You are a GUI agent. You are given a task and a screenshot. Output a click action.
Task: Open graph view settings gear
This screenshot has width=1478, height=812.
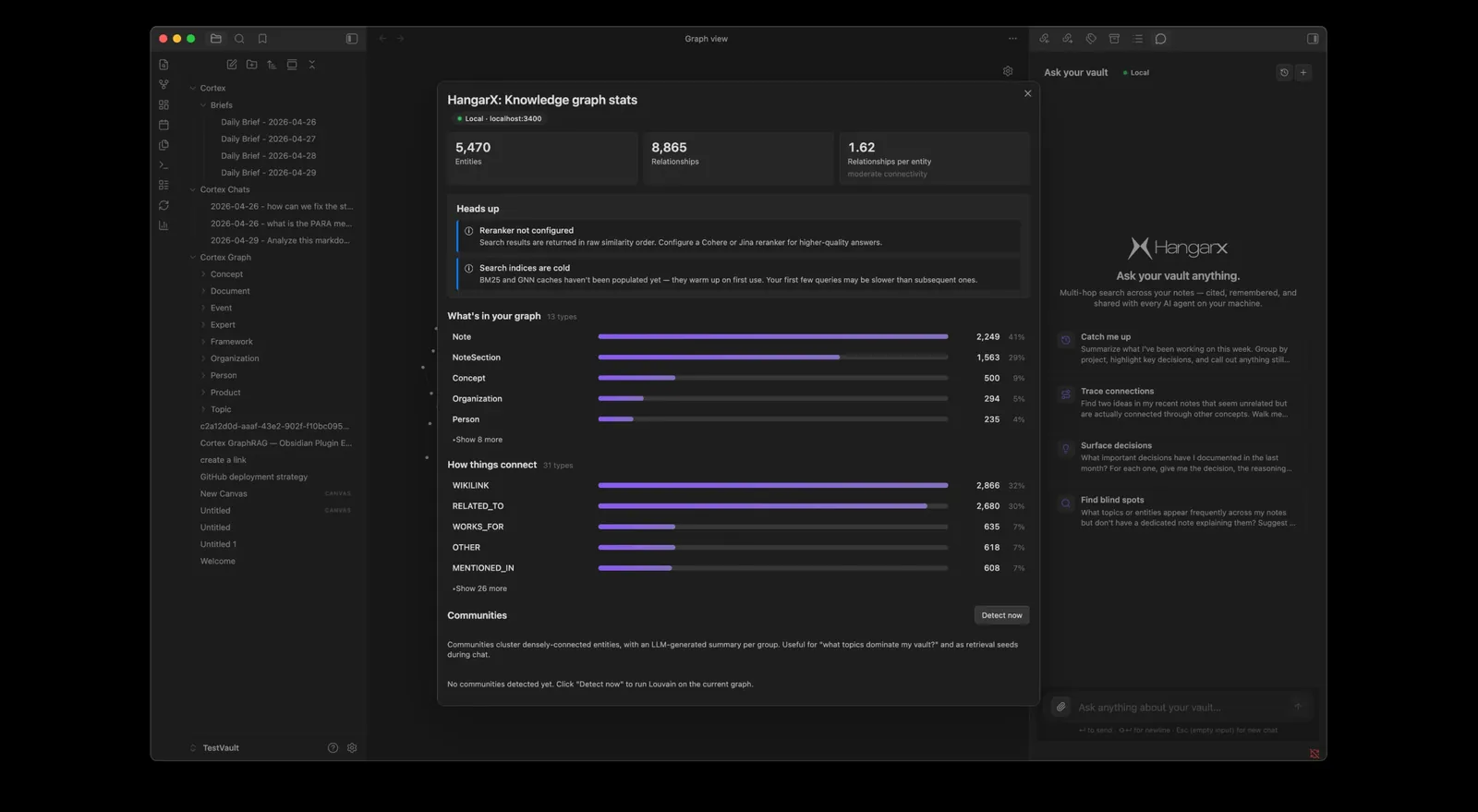tap(1008, 71)
